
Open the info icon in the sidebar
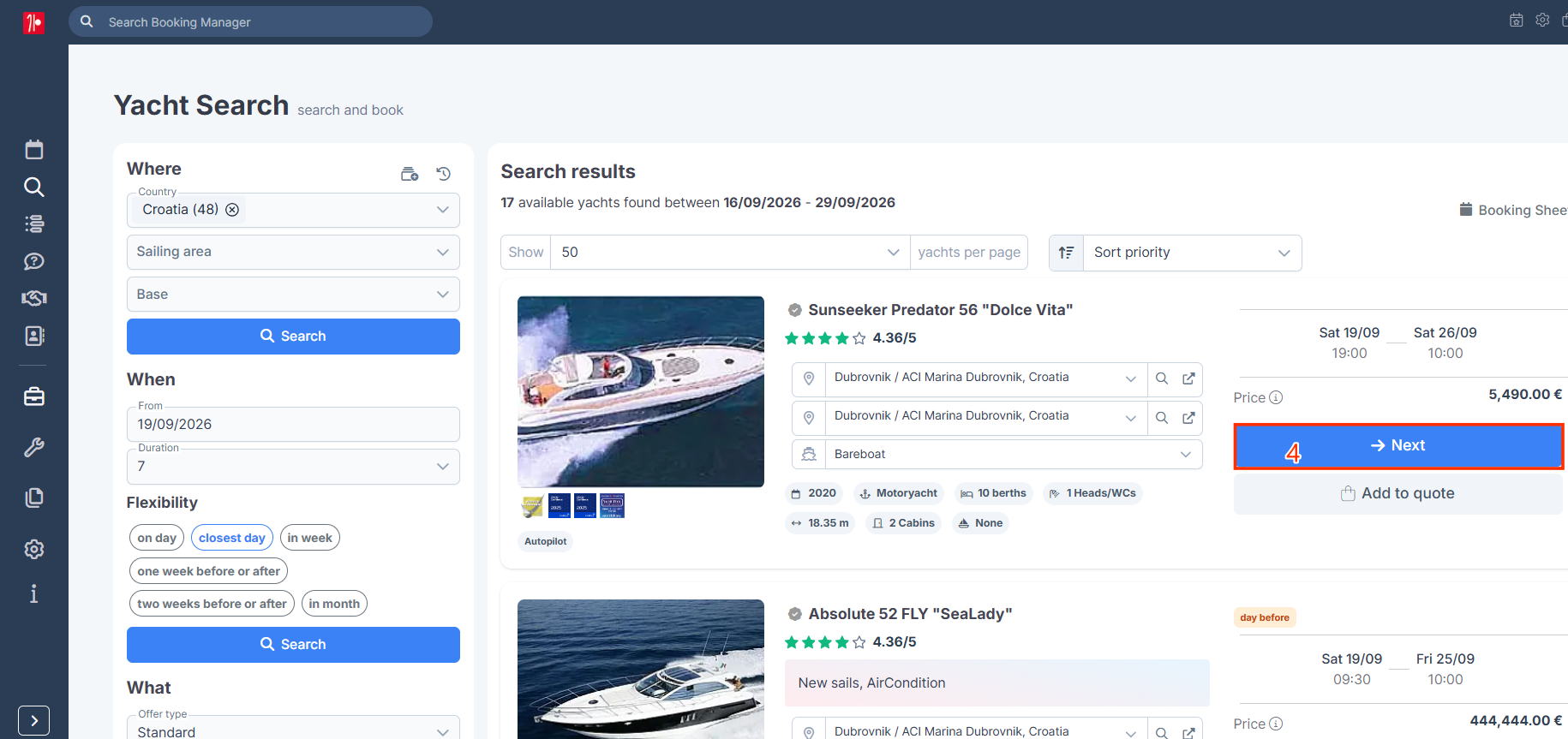point(34,593)
